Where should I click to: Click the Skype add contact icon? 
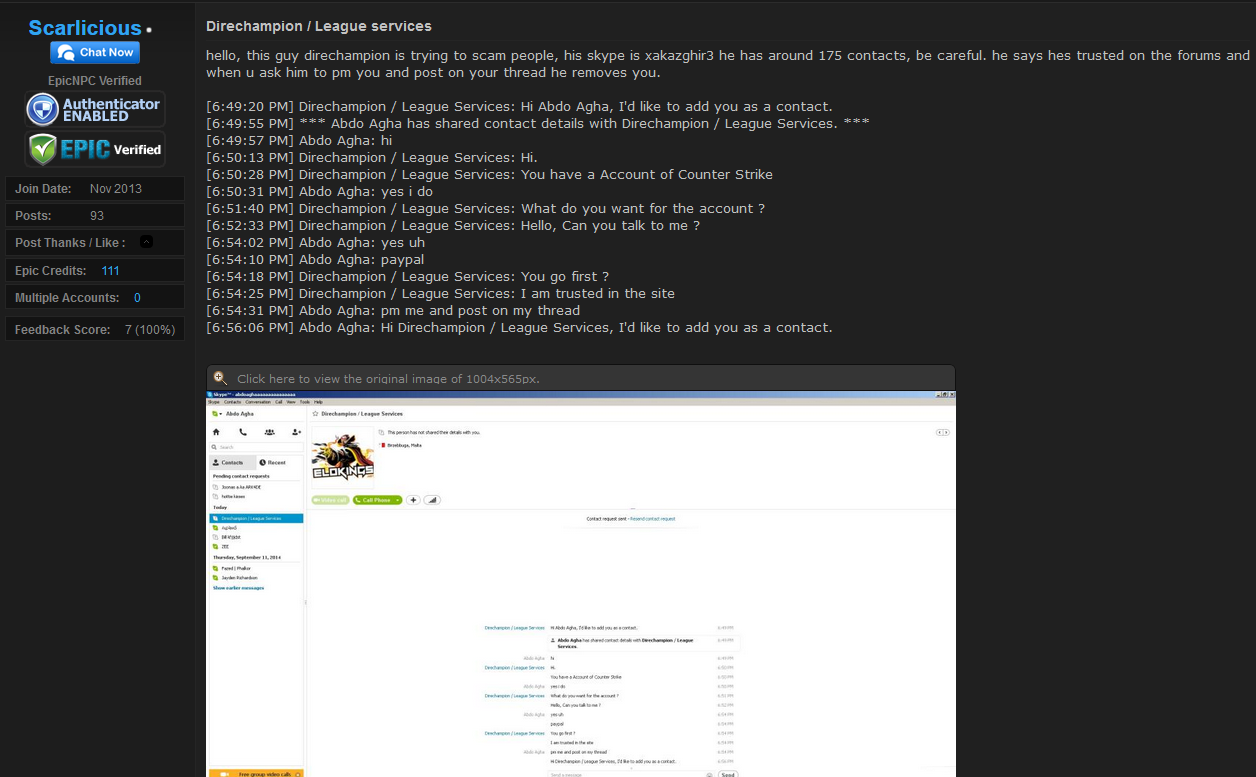[x=297, y=432]
